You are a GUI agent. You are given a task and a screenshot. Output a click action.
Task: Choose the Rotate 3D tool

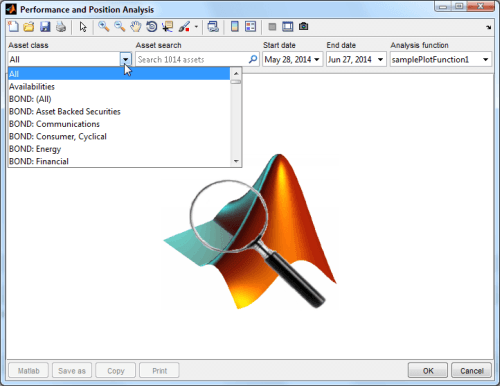[152, 27]
